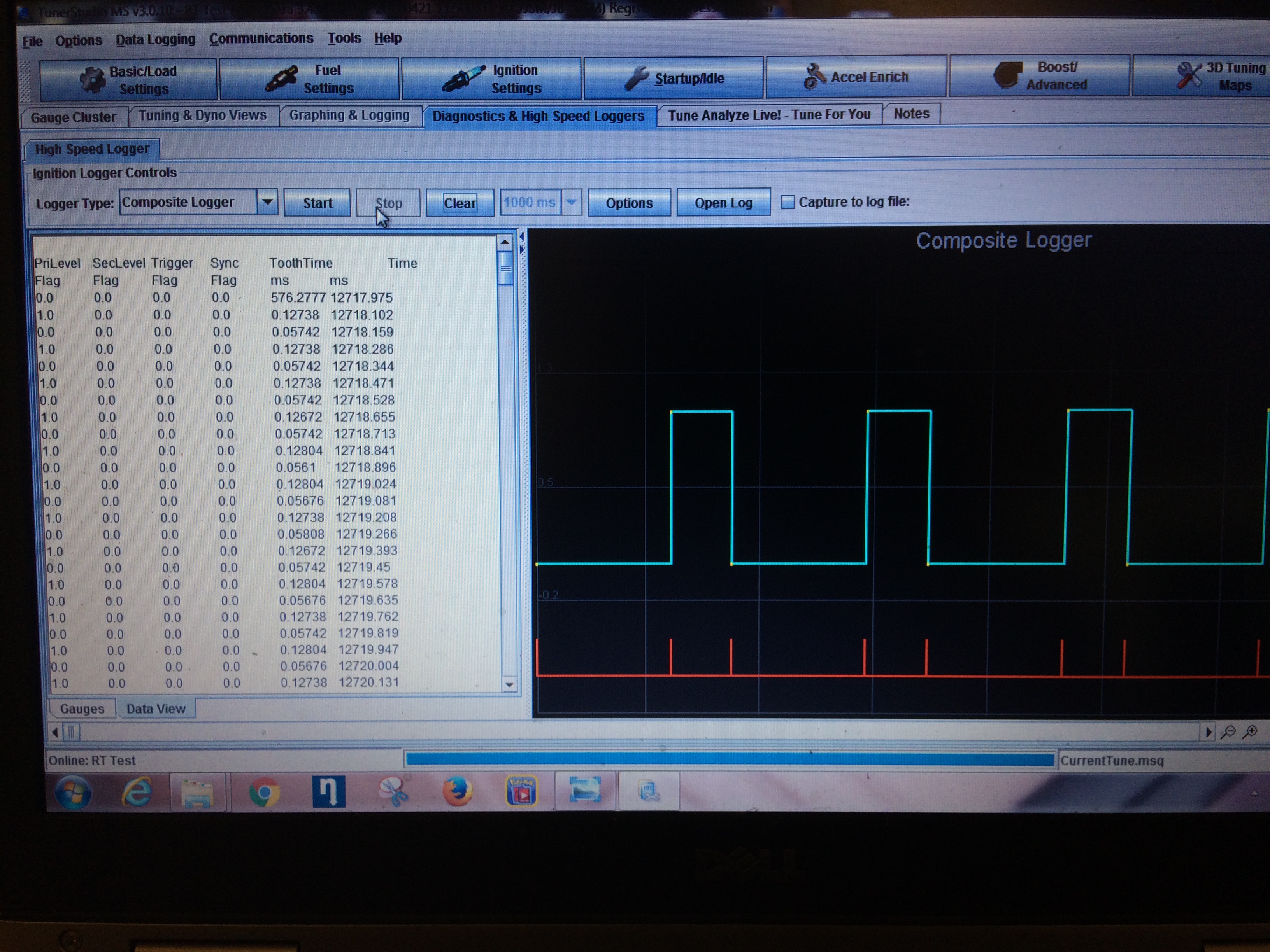Open Firefox from the taskbar
Screen dimensions: 1270x952
457,791
